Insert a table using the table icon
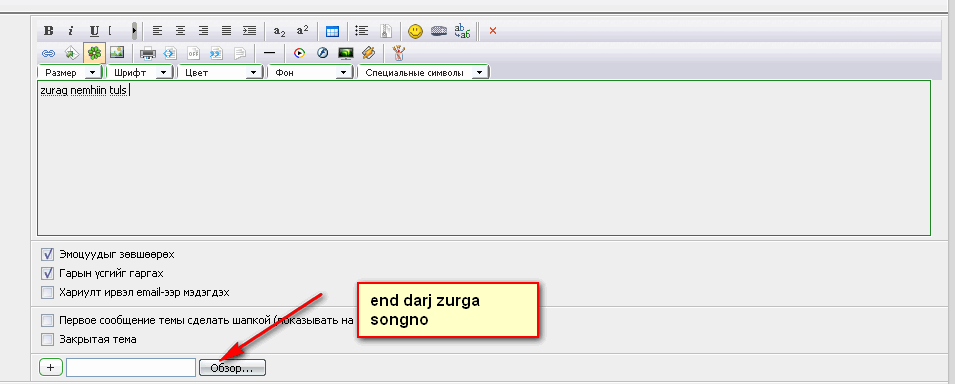Viewport: 955px width, 384px height. point(333,31)
